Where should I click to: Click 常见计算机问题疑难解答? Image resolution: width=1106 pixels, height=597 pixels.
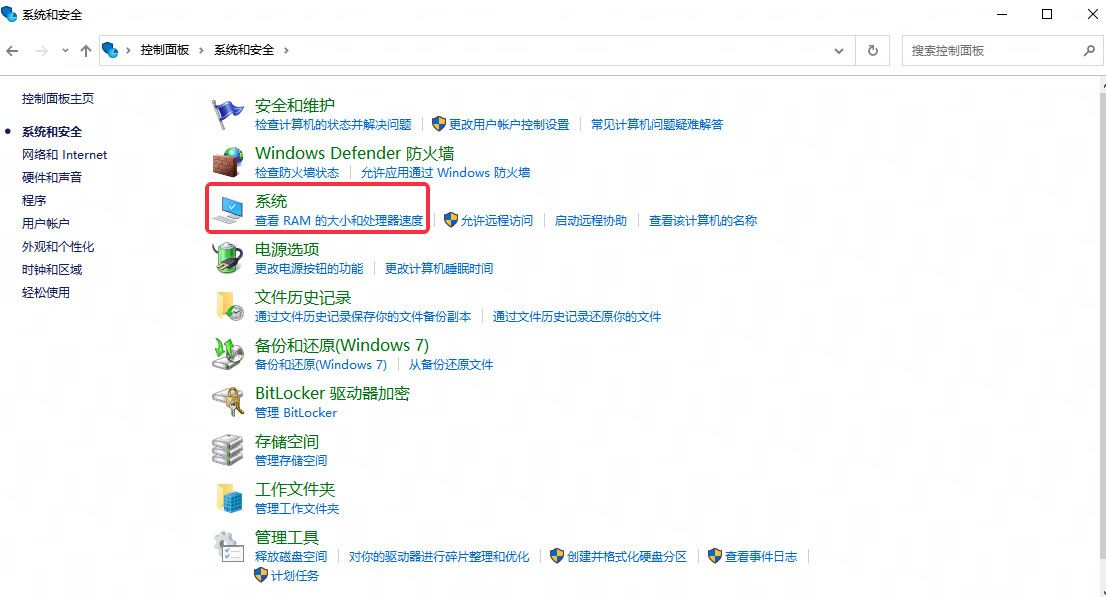[x=657, y=124]
